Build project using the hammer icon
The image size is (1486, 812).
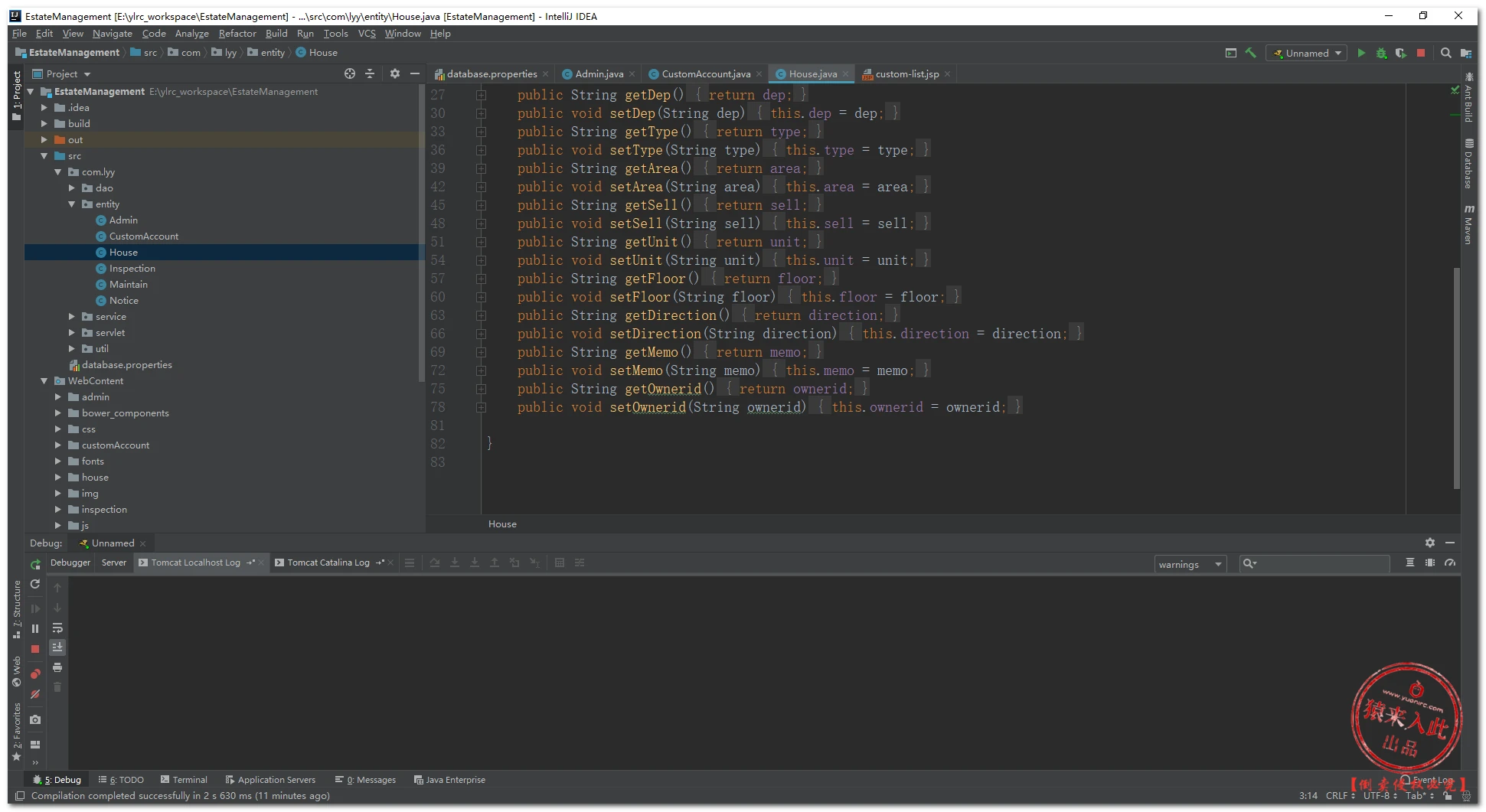[1251, 53]
